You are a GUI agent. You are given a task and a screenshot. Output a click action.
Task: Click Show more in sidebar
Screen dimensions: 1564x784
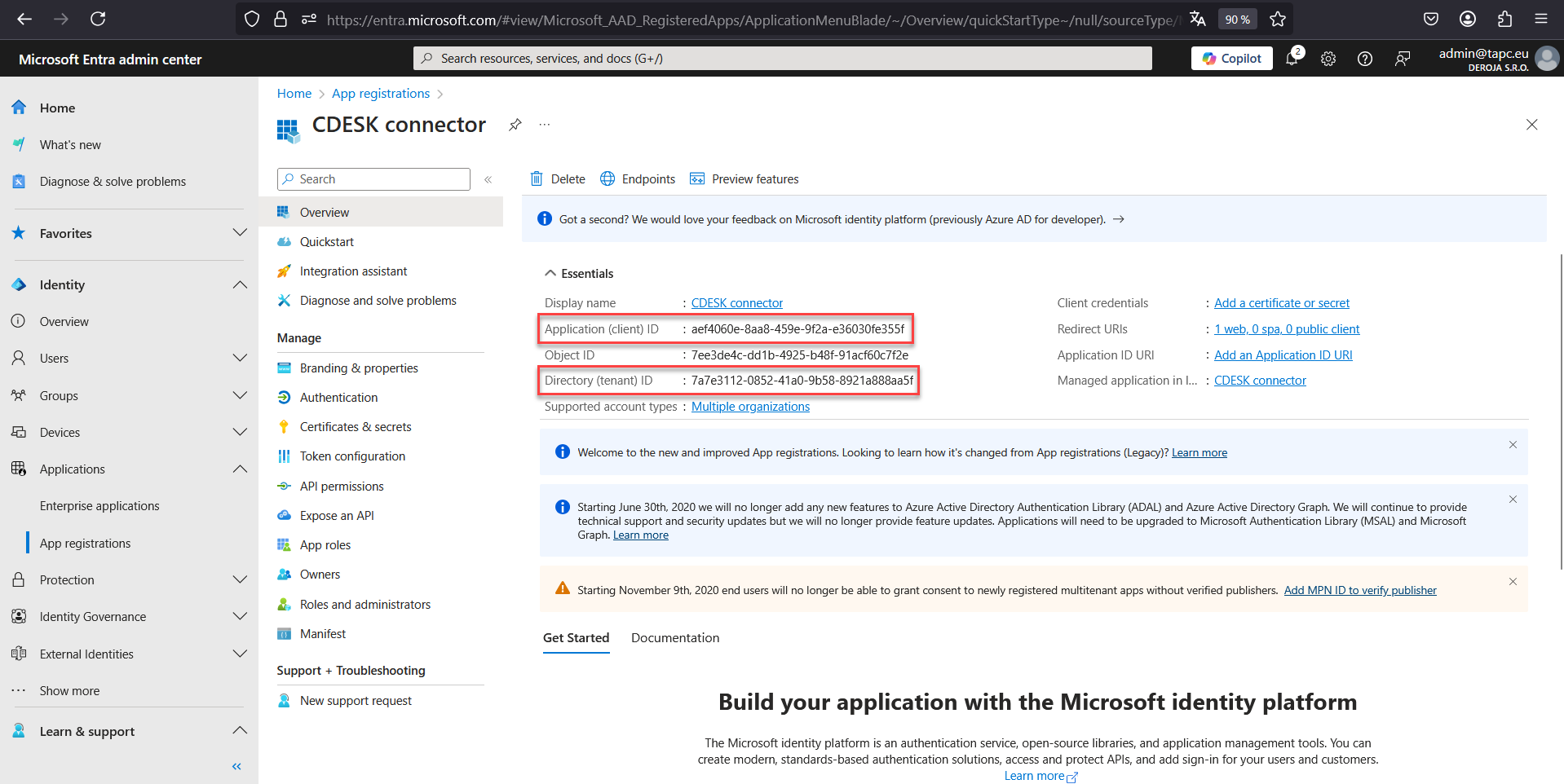tap(69, 691)
